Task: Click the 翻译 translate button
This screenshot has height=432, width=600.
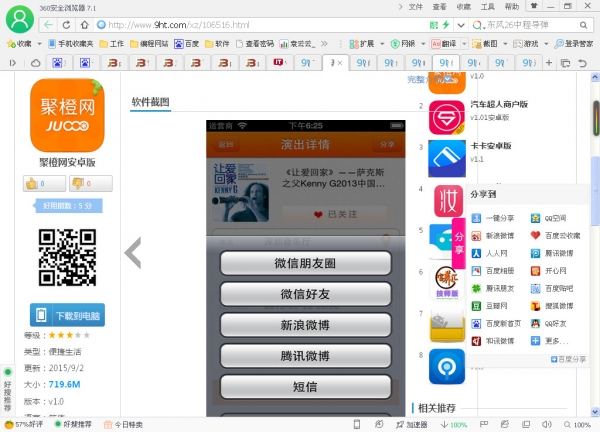Action: click(444, 44)
